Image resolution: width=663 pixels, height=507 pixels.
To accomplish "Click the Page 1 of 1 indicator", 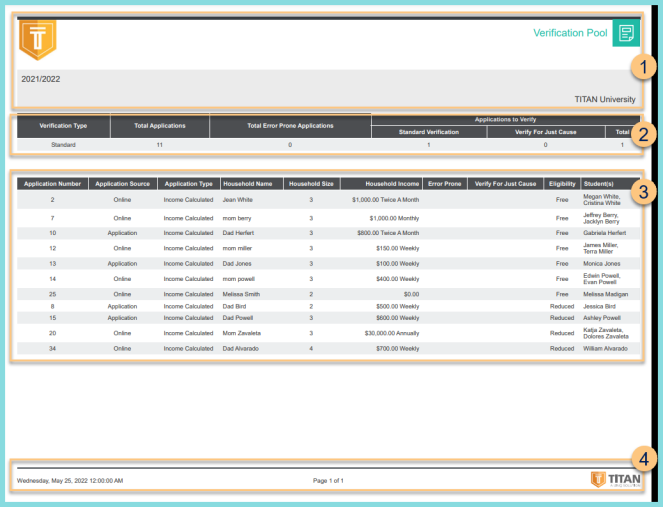I will [328, 481].
